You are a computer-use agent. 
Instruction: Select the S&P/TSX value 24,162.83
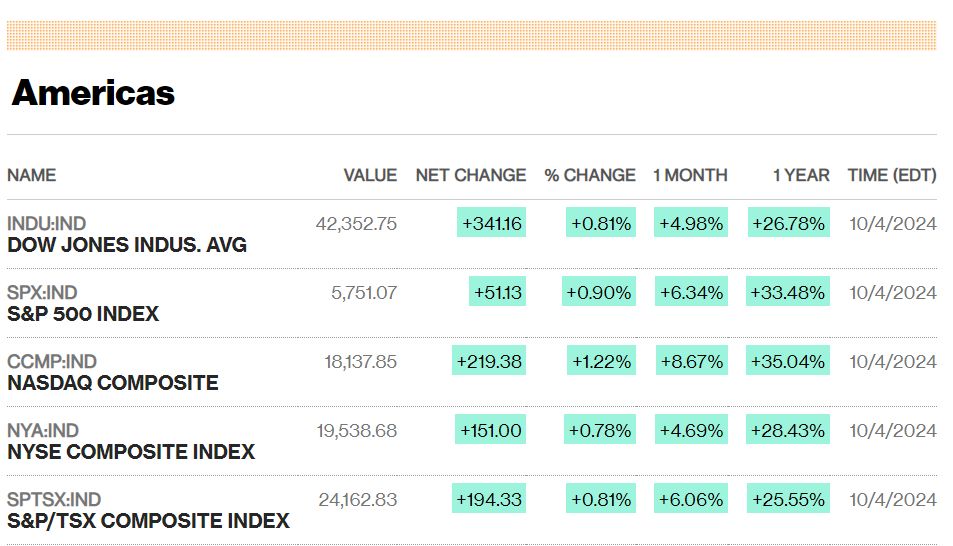pyautogui.click(x=358, y=500)
